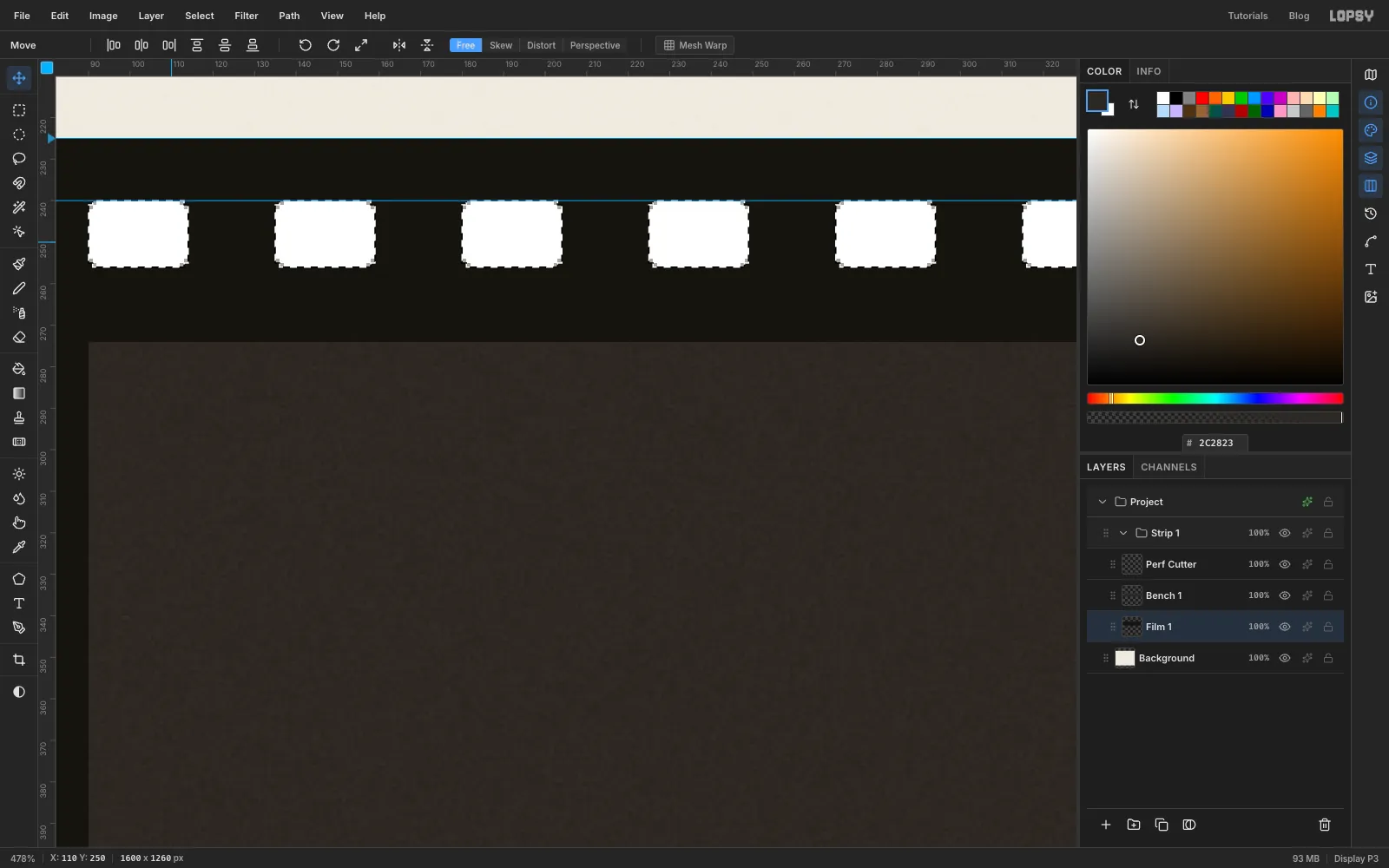Select the Gradient tool
The width and height of the screenshot is (1389, 868).
click(19, 393)
